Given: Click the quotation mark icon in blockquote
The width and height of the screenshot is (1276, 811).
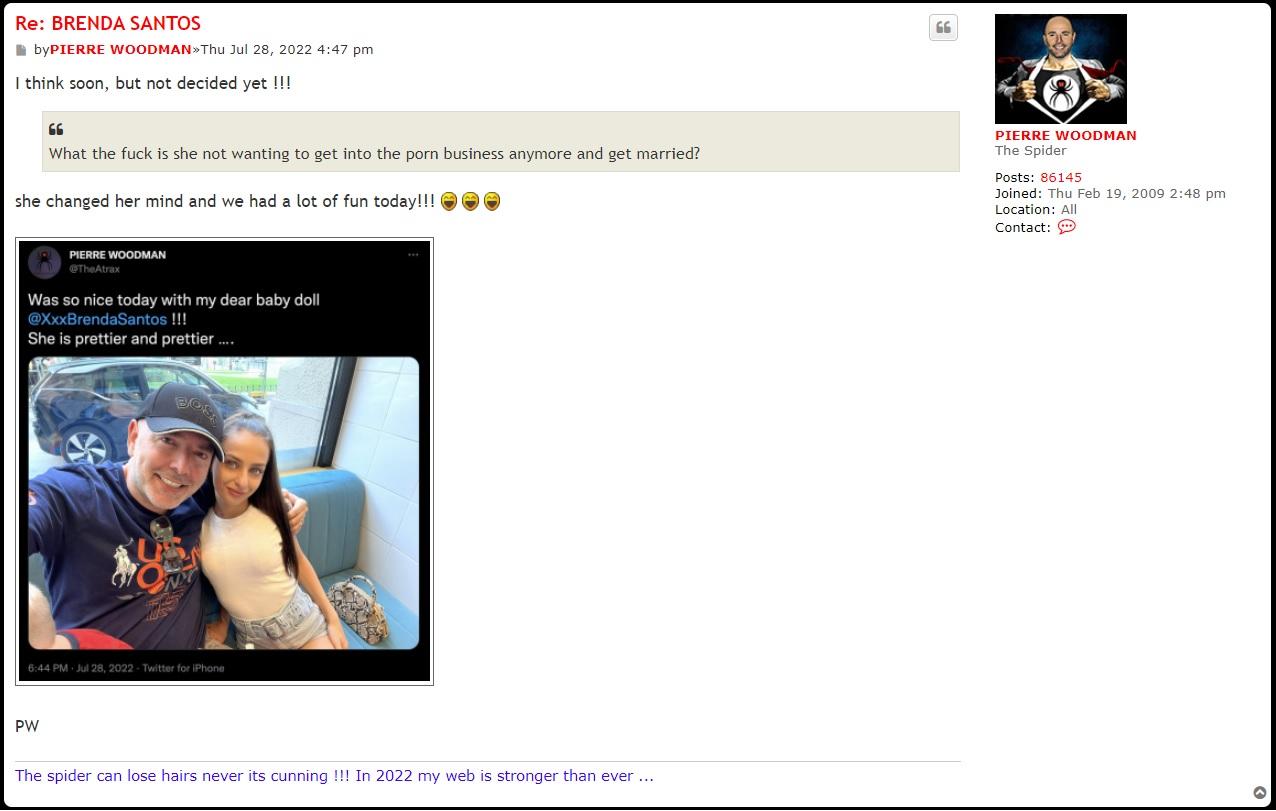Looking at the screenshot, I should coord(56,129).
